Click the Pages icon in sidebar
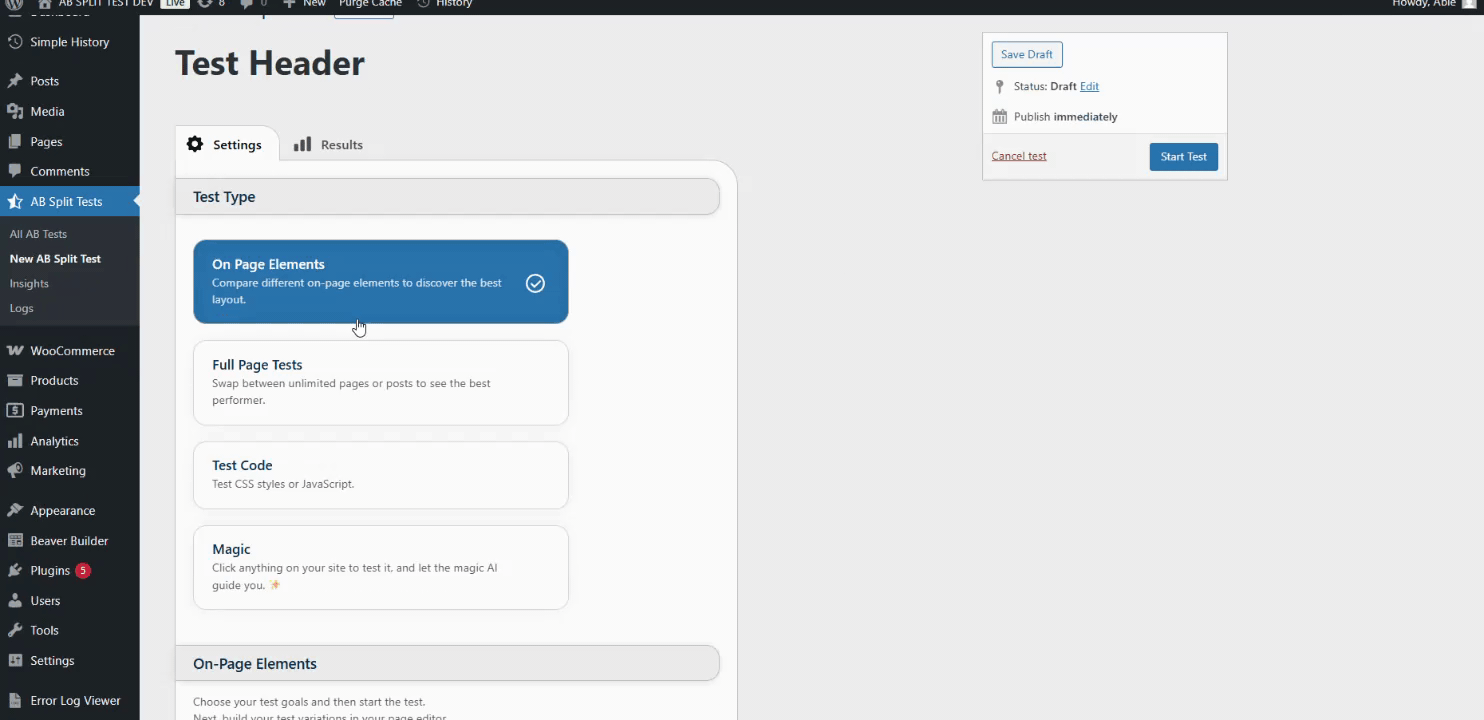 point(15,141)
